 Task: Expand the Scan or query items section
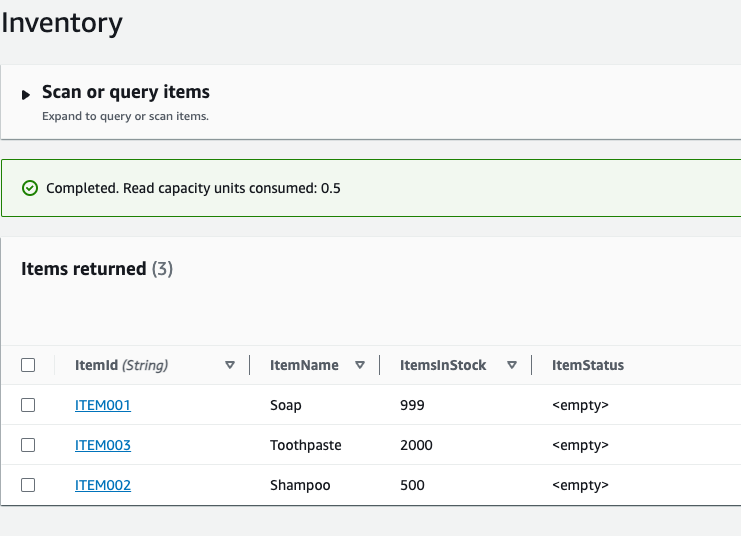(27, 94)
